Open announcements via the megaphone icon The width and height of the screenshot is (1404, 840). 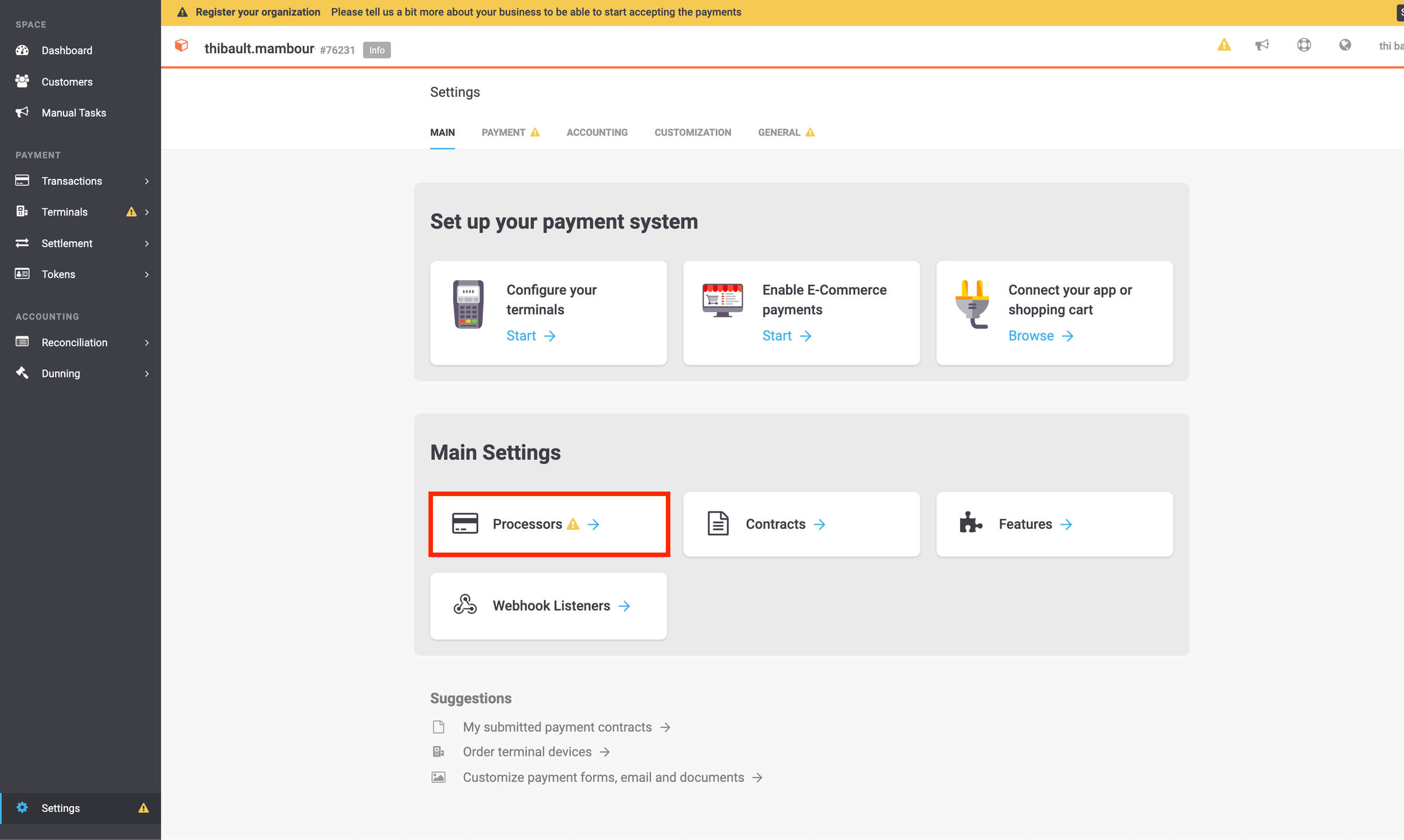[1262, 45]
